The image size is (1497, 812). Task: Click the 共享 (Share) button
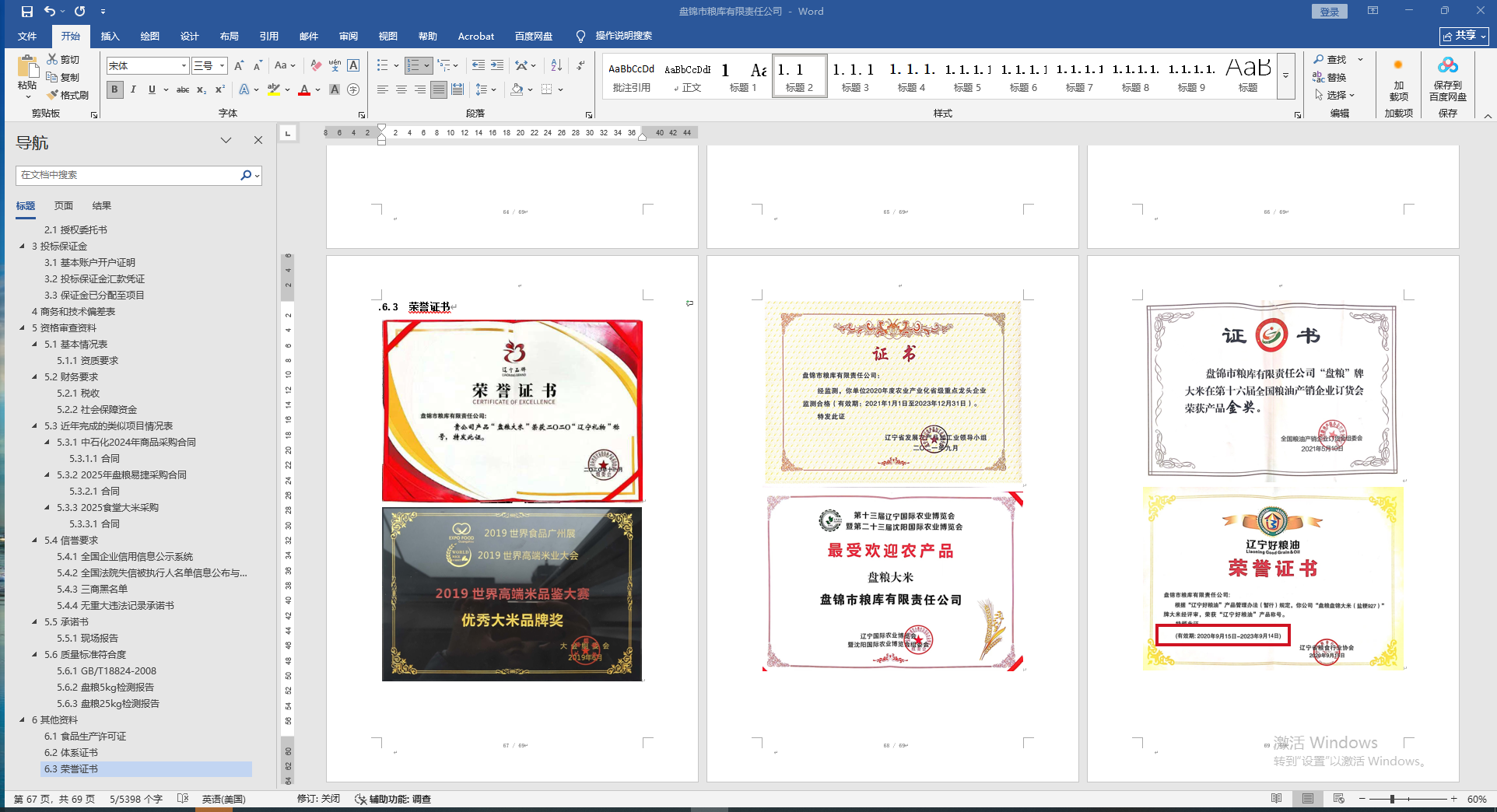[1463, 36]
